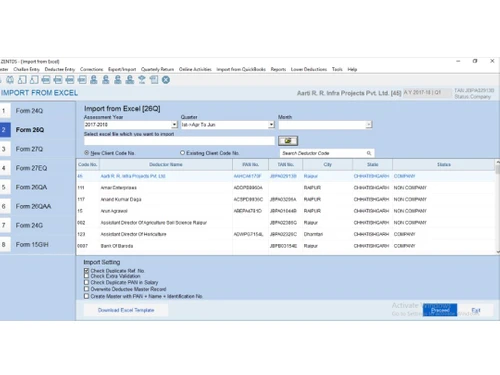The width and height of the screenshot is (500, 375).
Task: Select the Arun Agrawal row
Action: point(286,211)
